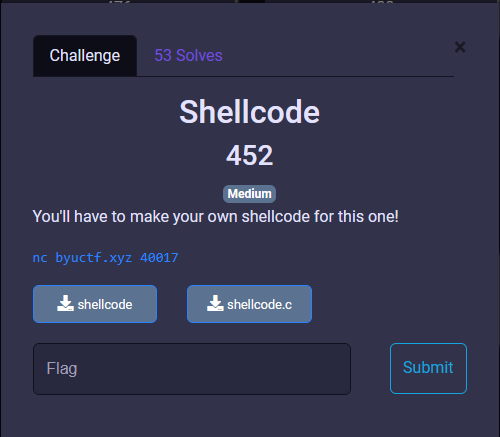Viewport: 500px width, 437px height.
Task: Click the download icon beside shellcode
Action: 65,303
